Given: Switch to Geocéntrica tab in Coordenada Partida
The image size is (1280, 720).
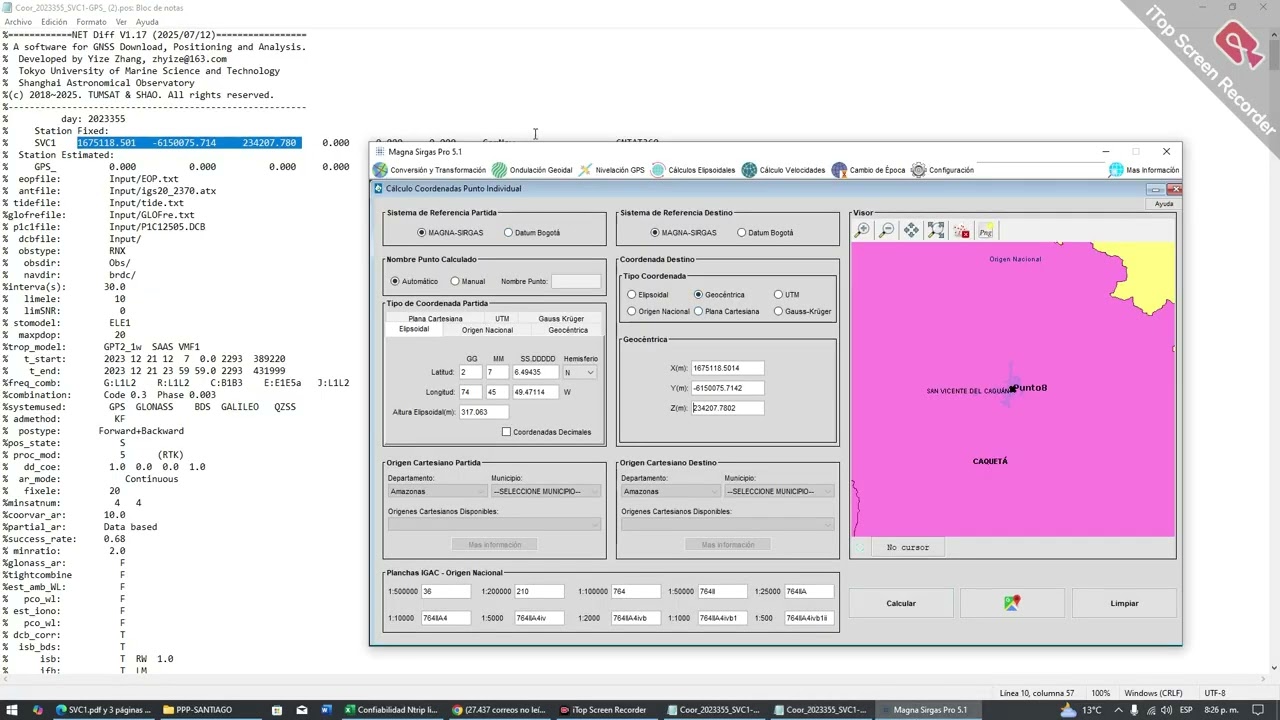Looking at the screenshot, I should tap(568, 330).
